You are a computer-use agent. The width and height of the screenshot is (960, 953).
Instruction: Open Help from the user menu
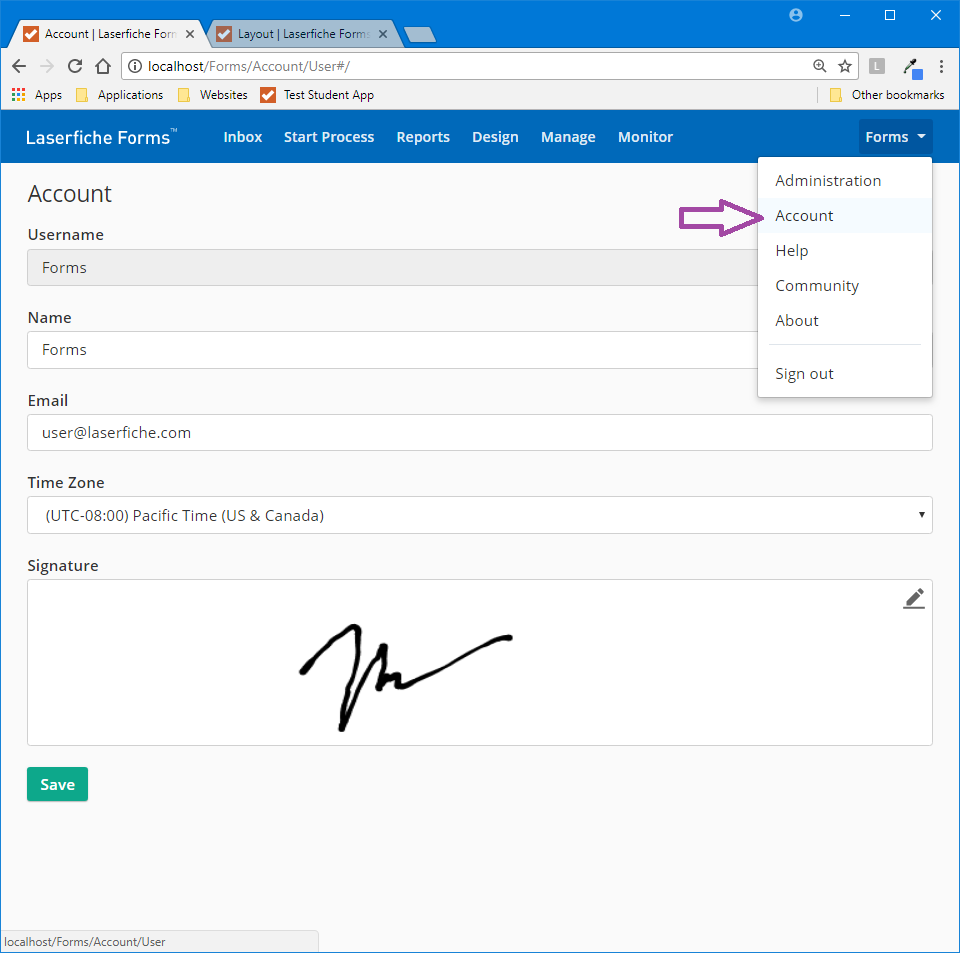845,250
